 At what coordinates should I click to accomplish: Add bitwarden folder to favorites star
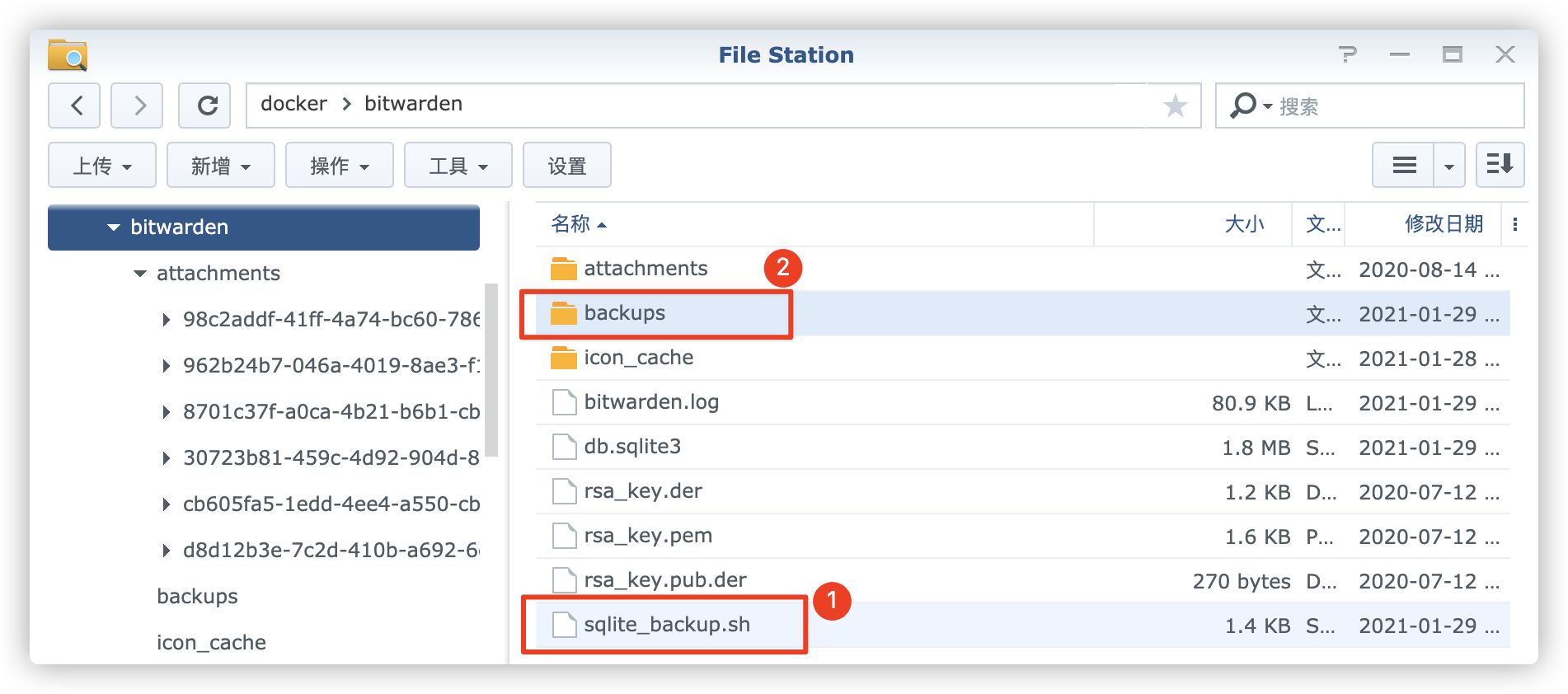pyautogui.click(x=1175, y=106)
